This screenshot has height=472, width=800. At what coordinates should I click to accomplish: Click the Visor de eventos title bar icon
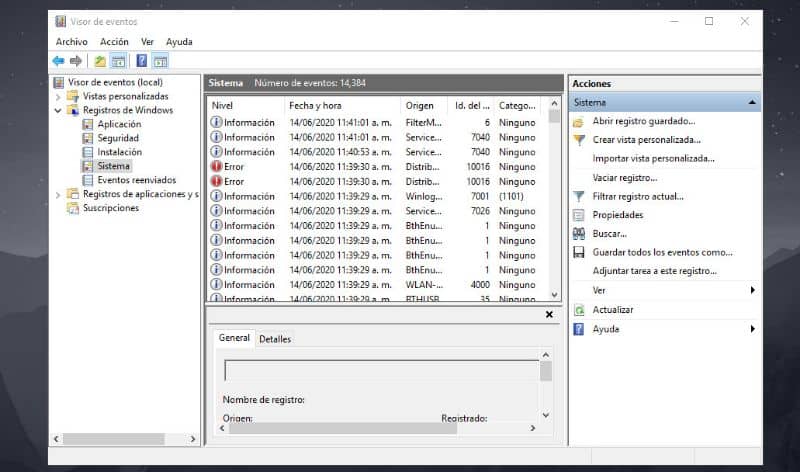click(x=61, y=21)
